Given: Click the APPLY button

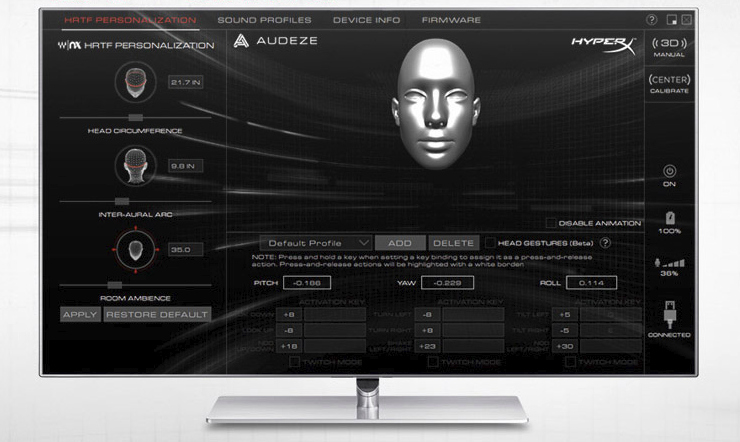Looking at the screenshot, I should (80, 314).
